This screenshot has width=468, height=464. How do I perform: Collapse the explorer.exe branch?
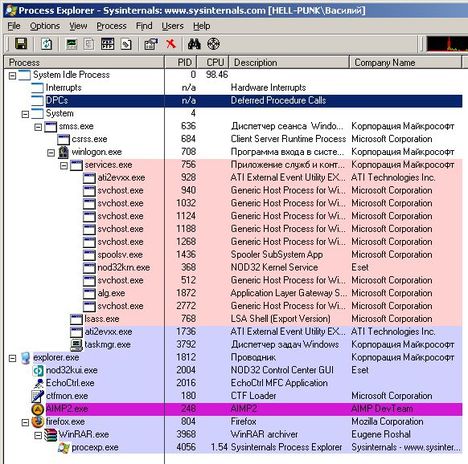coord(12,358)
